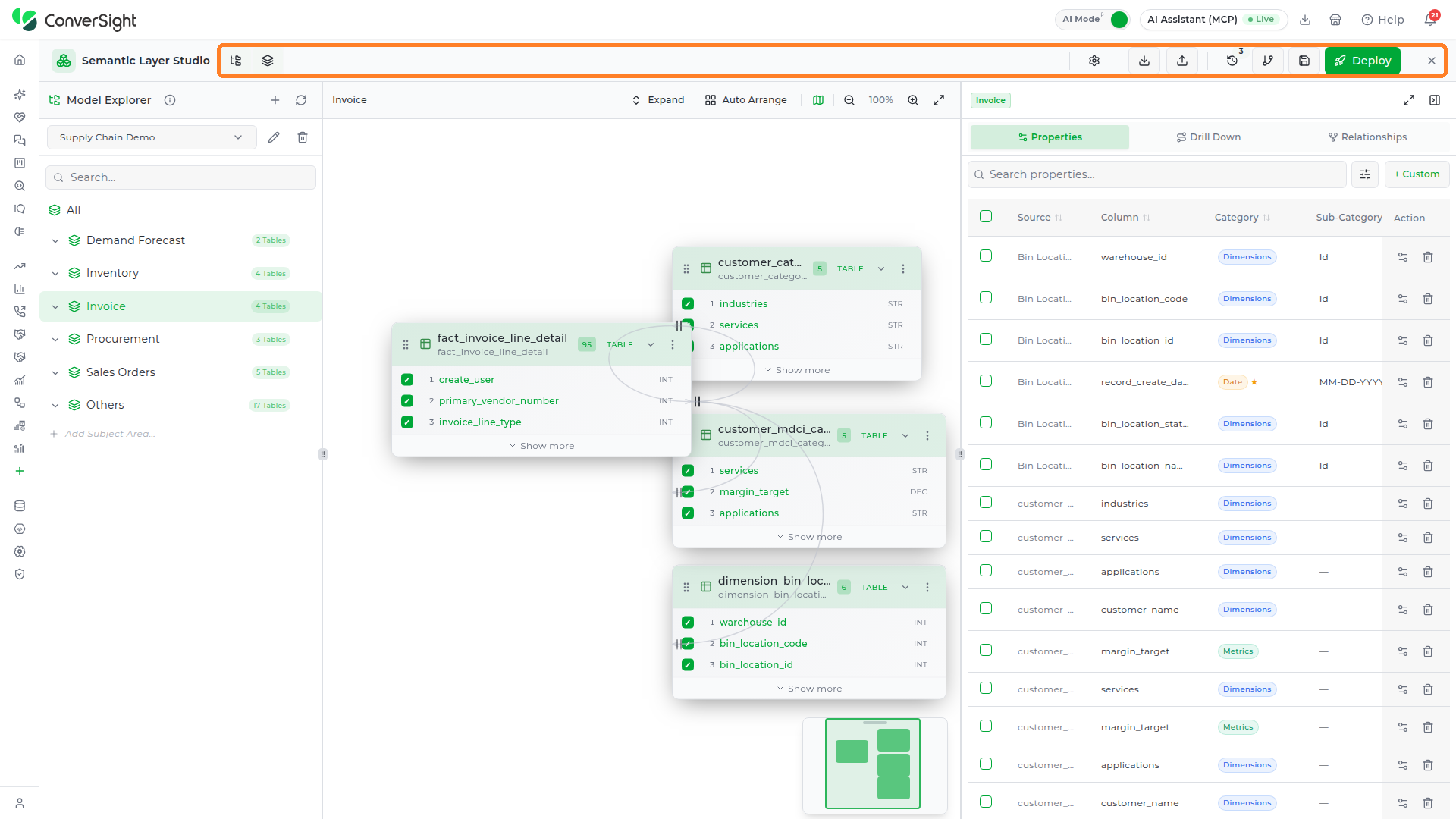The height and width of the screenshot is (819, 1456).
Task: Switch to the Relationships tab
Action: coord(1367,137)
